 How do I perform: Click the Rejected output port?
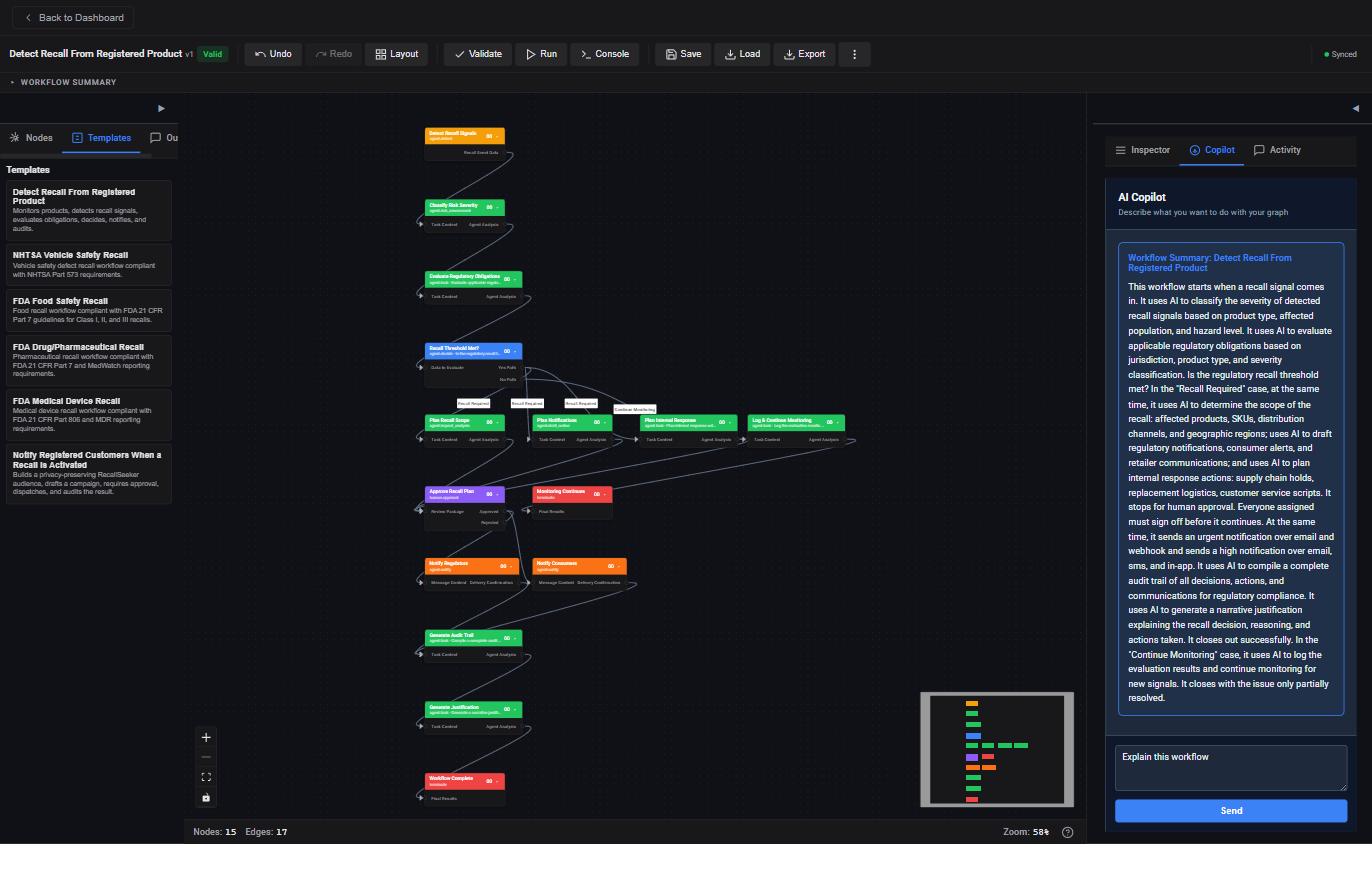490,523
